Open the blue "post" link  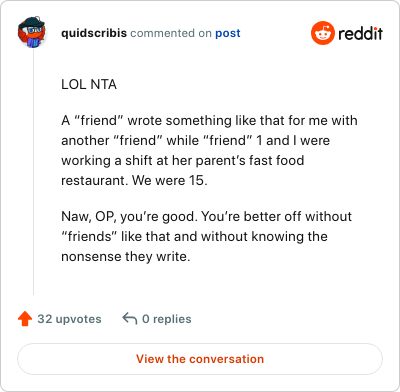[x=228, y=33]
